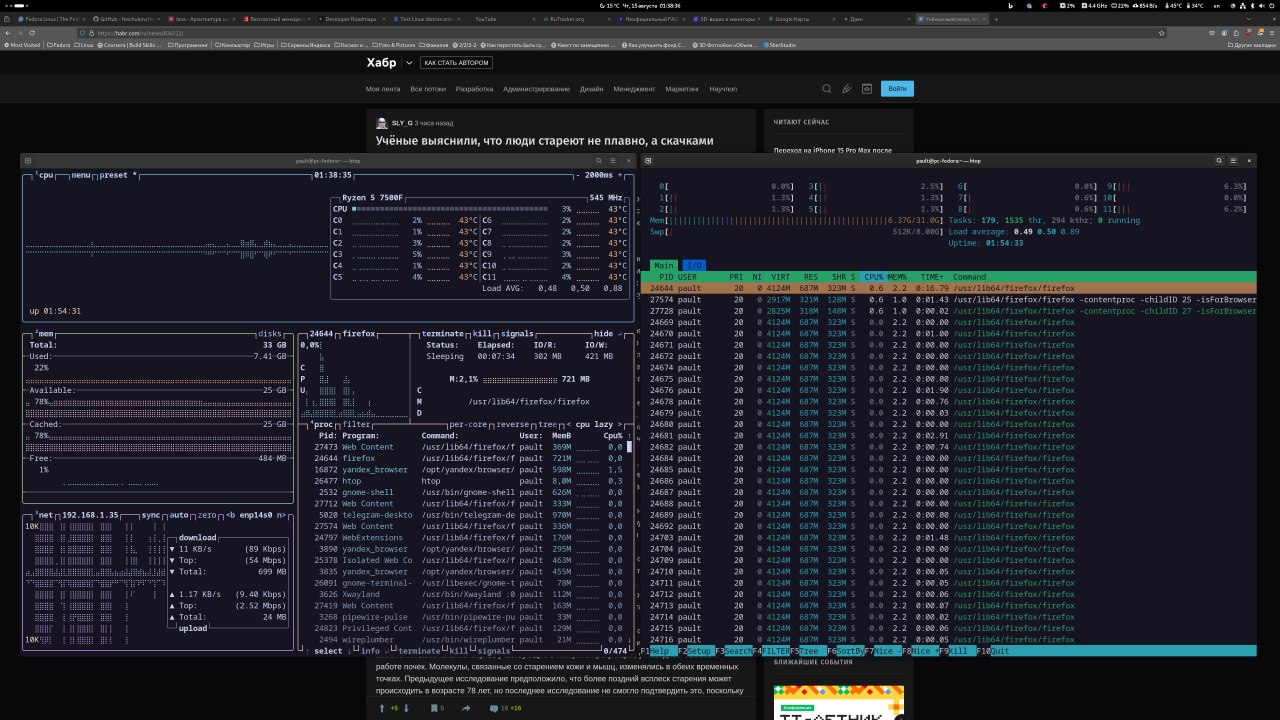Click the CPU temperature 45°C indicator in top bar
This screenshot has height=720, width=1280.
tap(1176, 6)
